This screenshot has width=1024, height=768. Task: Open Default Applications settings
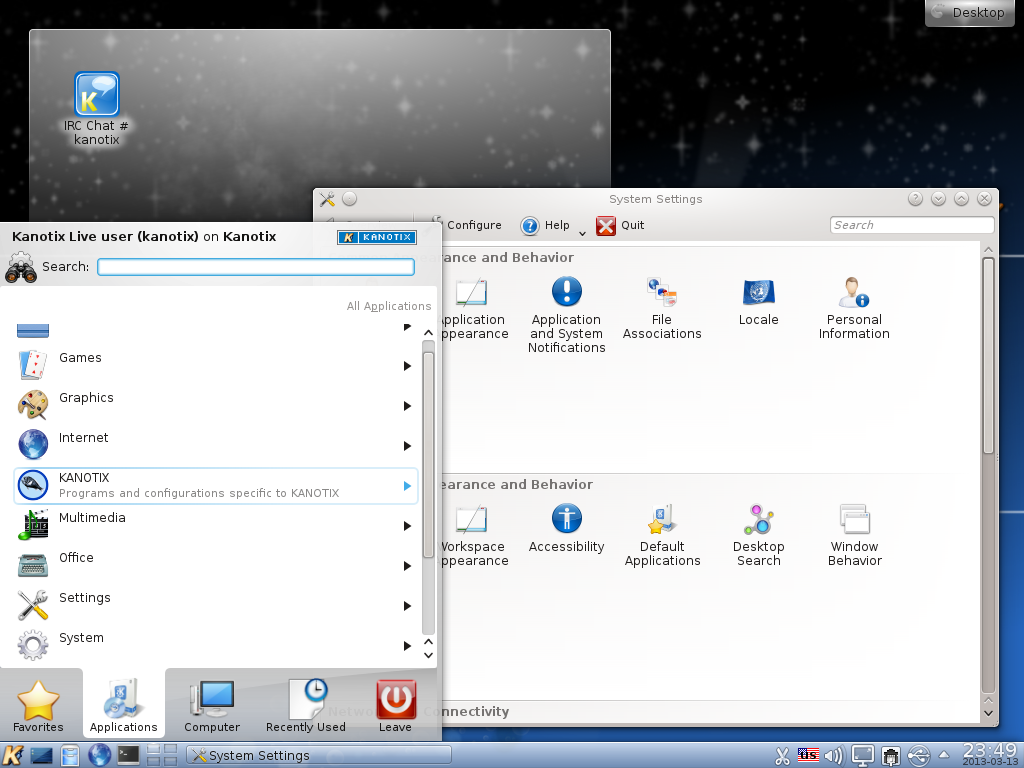662,536
